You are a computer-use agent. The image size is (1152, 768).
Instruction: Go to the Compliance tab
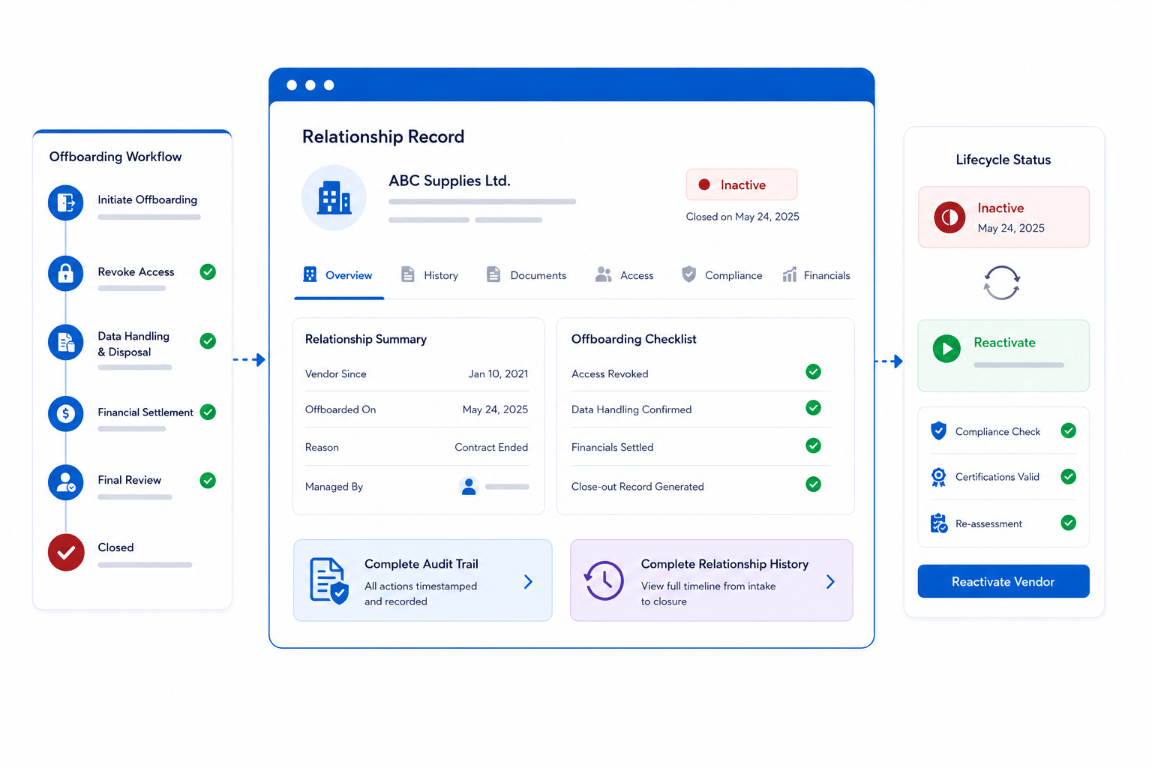[722, 276]
